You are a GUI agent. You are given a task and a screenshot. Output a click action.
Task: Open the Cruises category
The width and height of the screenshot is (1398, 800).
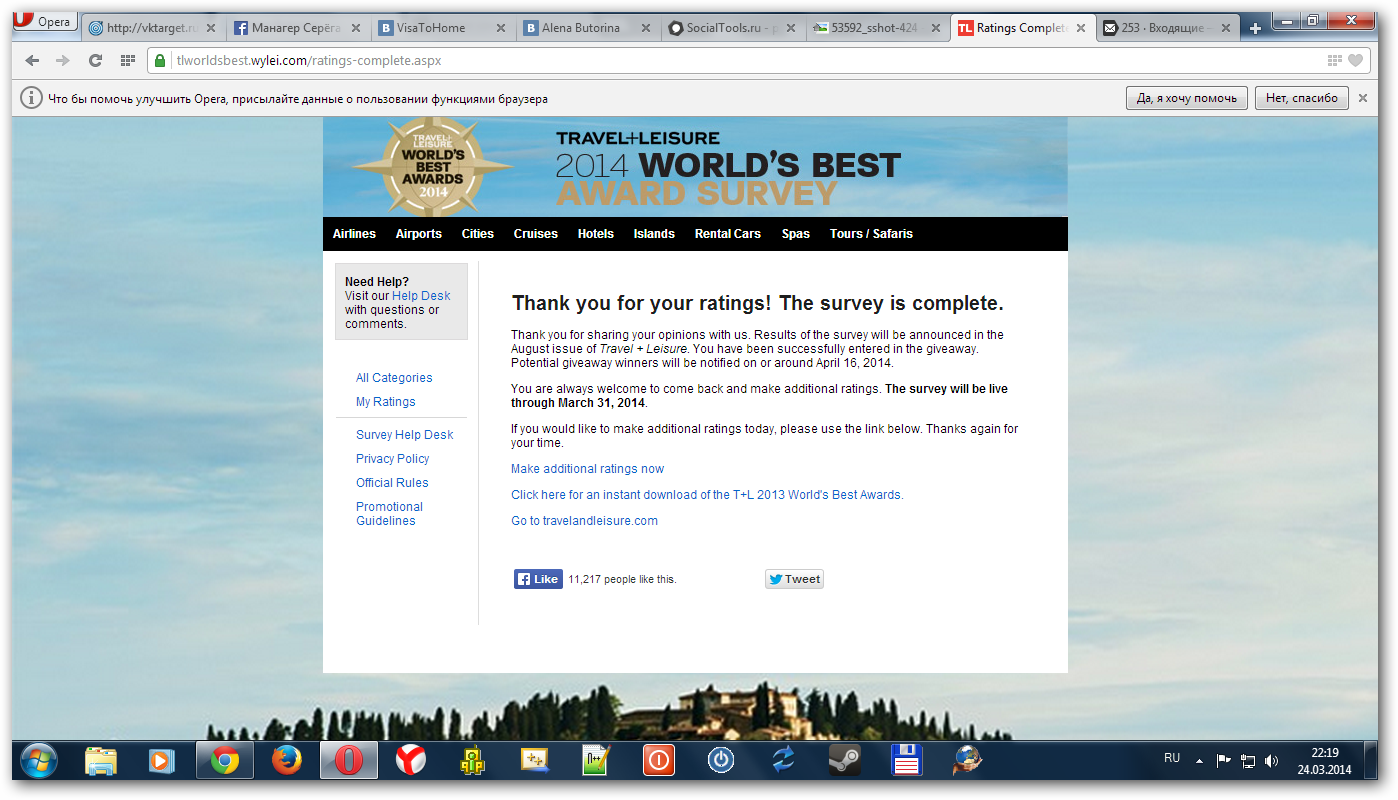pos(535,234)
